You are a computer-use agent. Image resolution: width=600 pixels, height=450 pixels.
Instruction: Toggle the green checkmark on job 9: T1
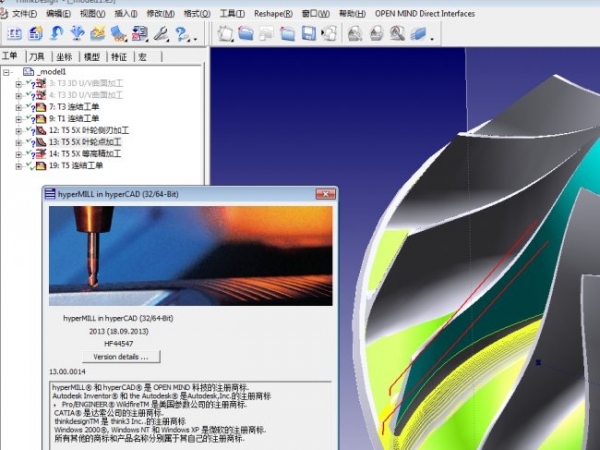(x=29, y=118)
